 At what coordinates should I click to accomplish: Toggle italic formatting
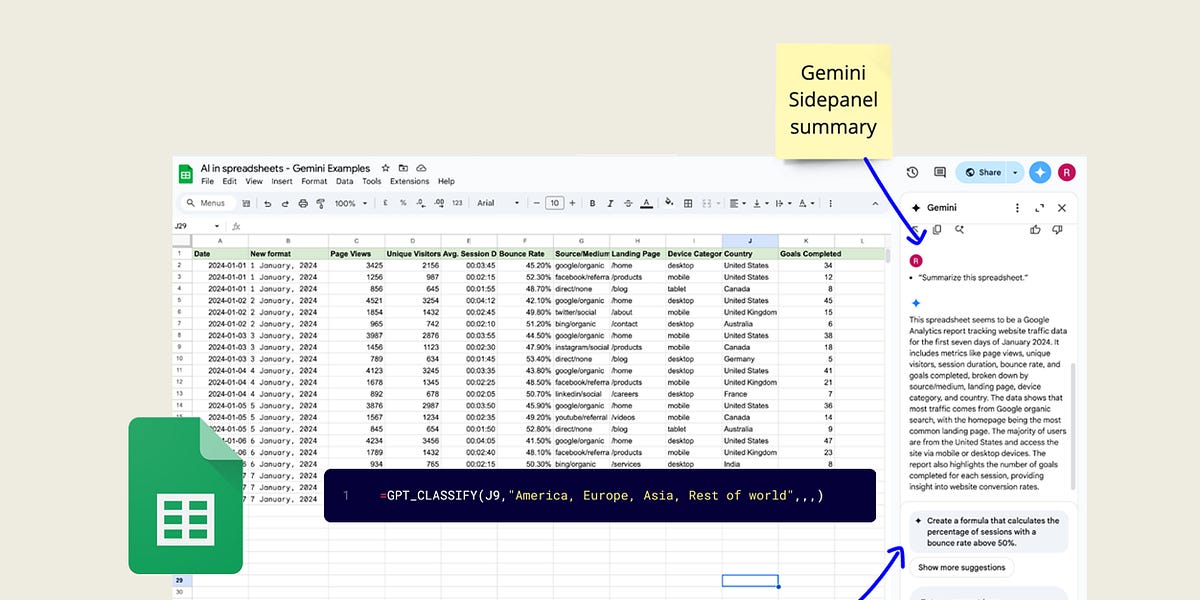pos(609,202)
